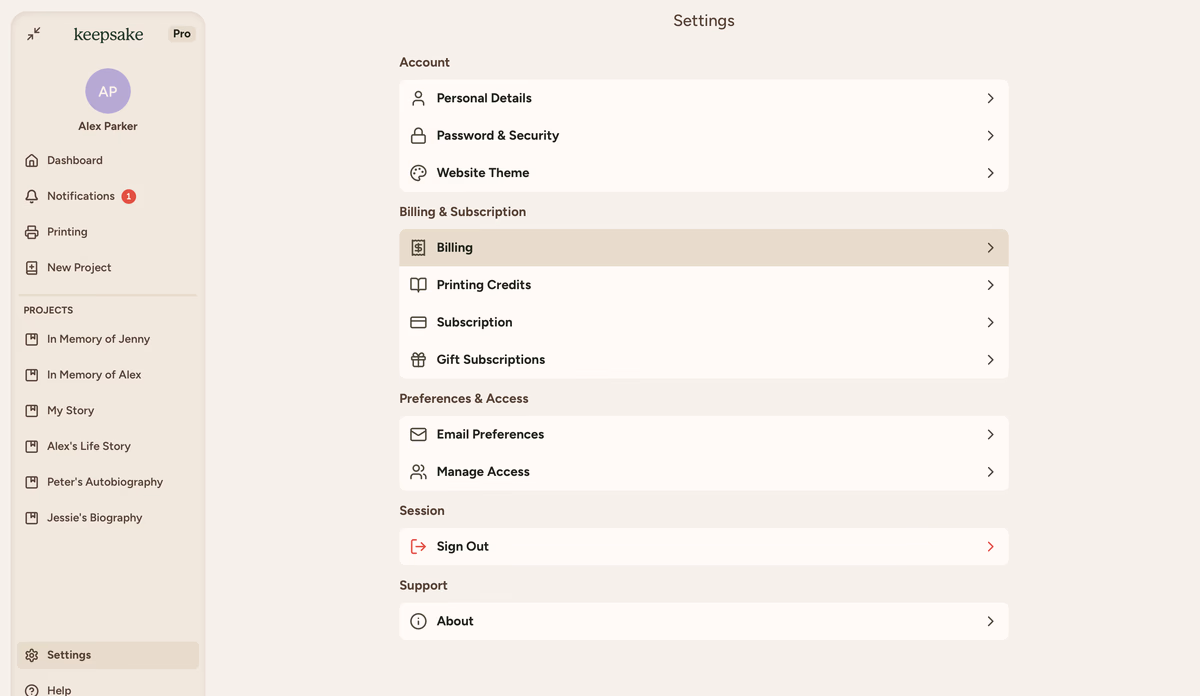This screenshot has height=696, width=1200.
Task: Click the palette icon for Website Theme
Action: (418, 173)
